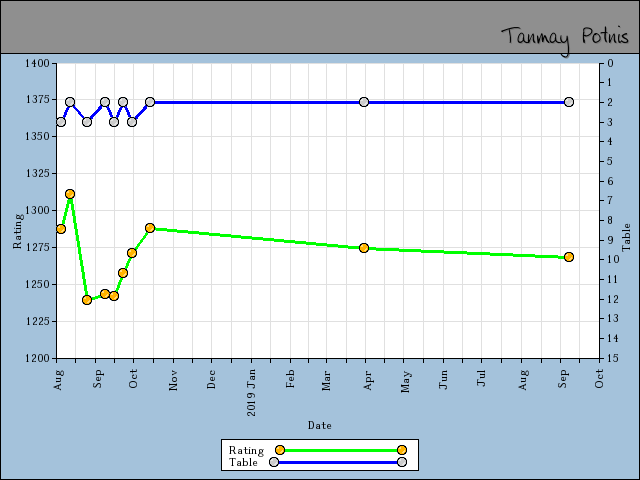Click the green Rating line sample in legend
Screen dimensions: 640x480
[341, 450]
